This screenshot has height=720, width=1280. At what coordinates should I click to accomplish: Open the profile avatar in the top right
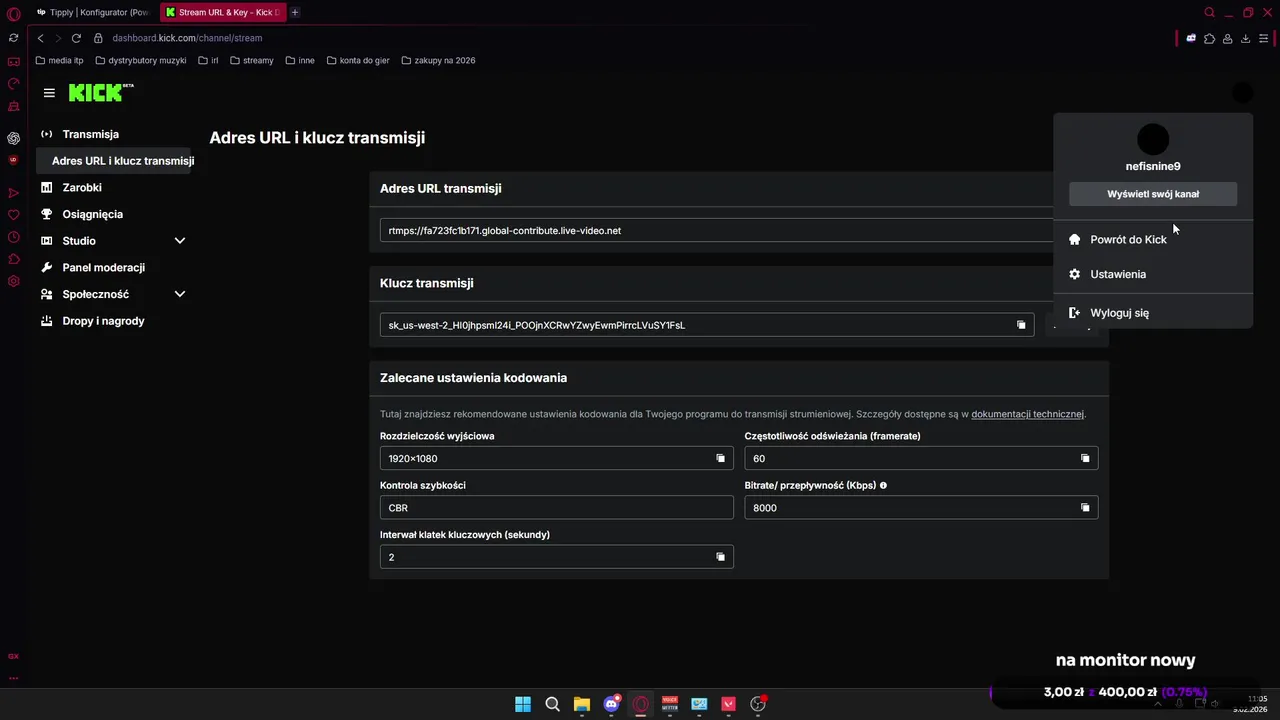pos(1242,93)
